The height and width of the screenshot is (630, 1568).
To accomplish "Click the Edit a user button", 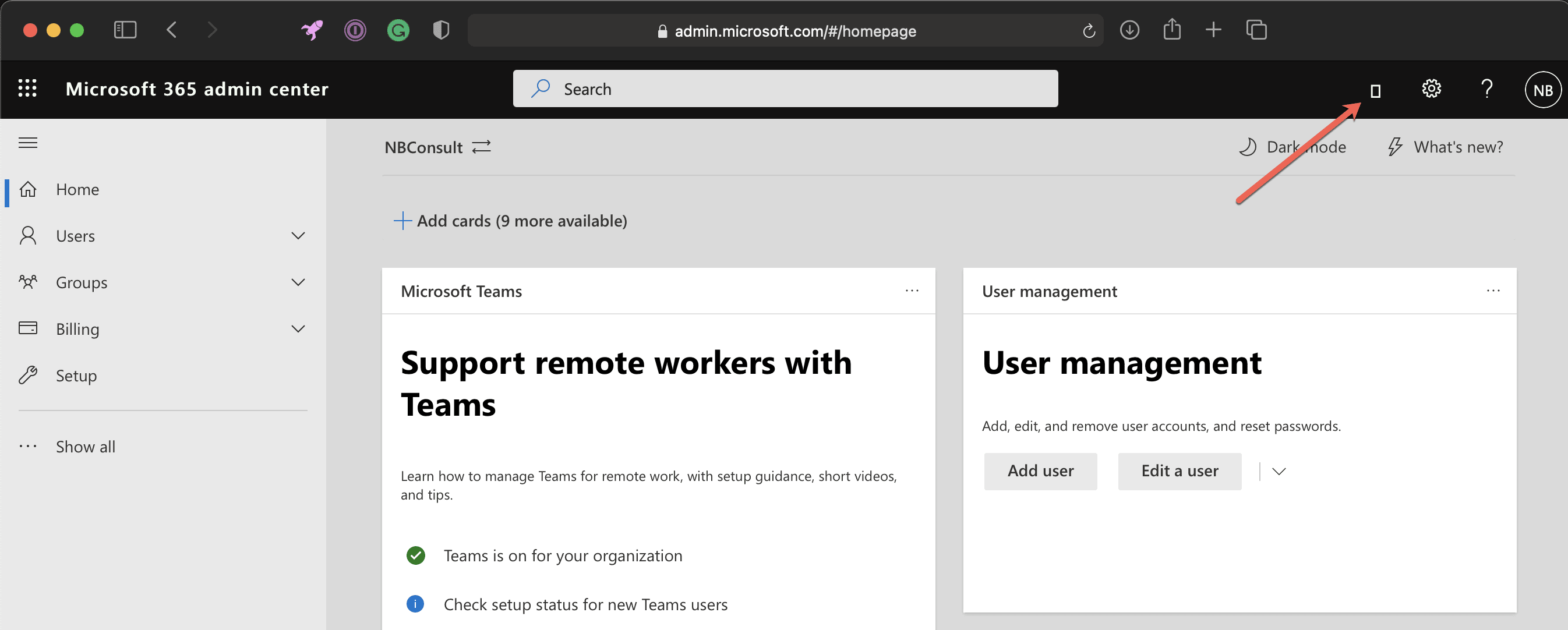I will point(1179,471).
